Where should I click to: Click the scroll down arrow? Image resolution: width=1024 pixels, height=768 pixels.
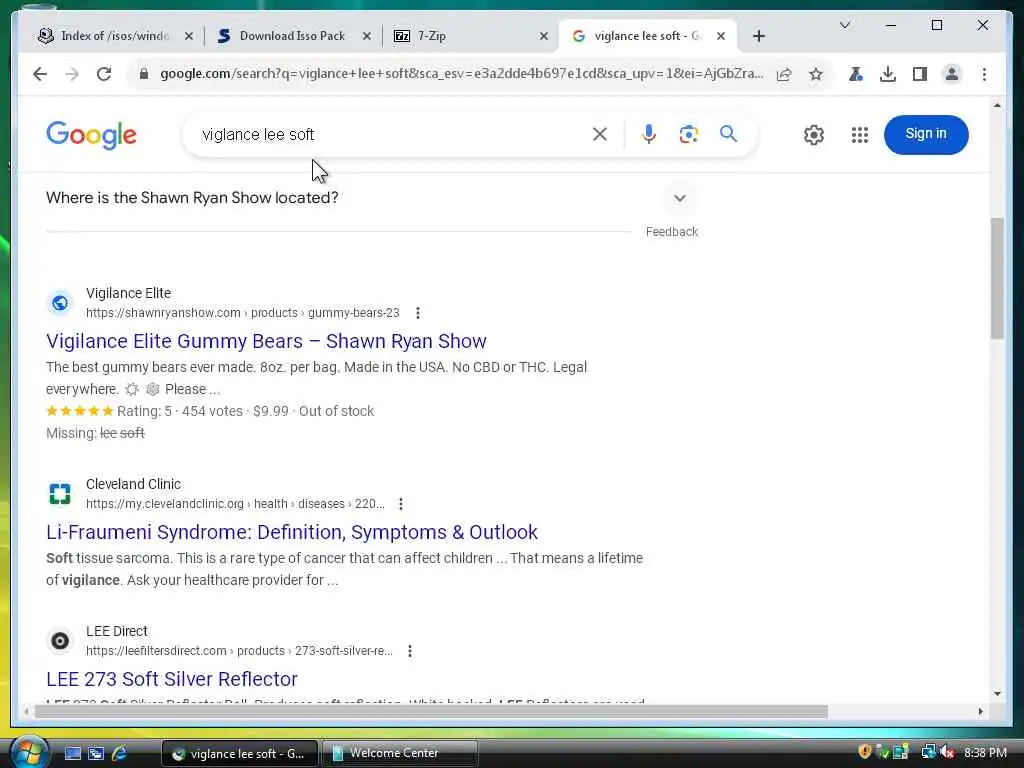tap(997, 694)
